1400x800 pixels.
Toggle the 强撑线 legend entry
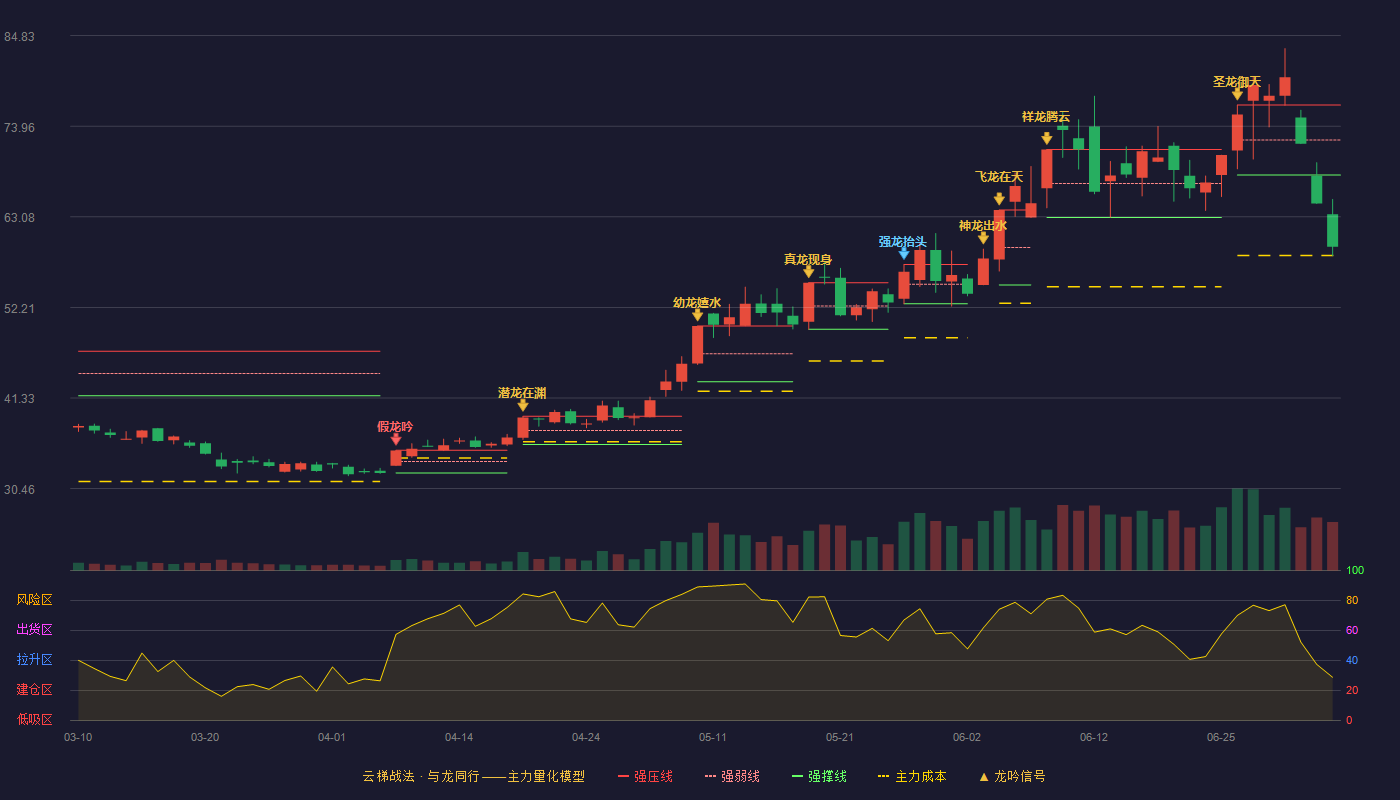[819, 776]
